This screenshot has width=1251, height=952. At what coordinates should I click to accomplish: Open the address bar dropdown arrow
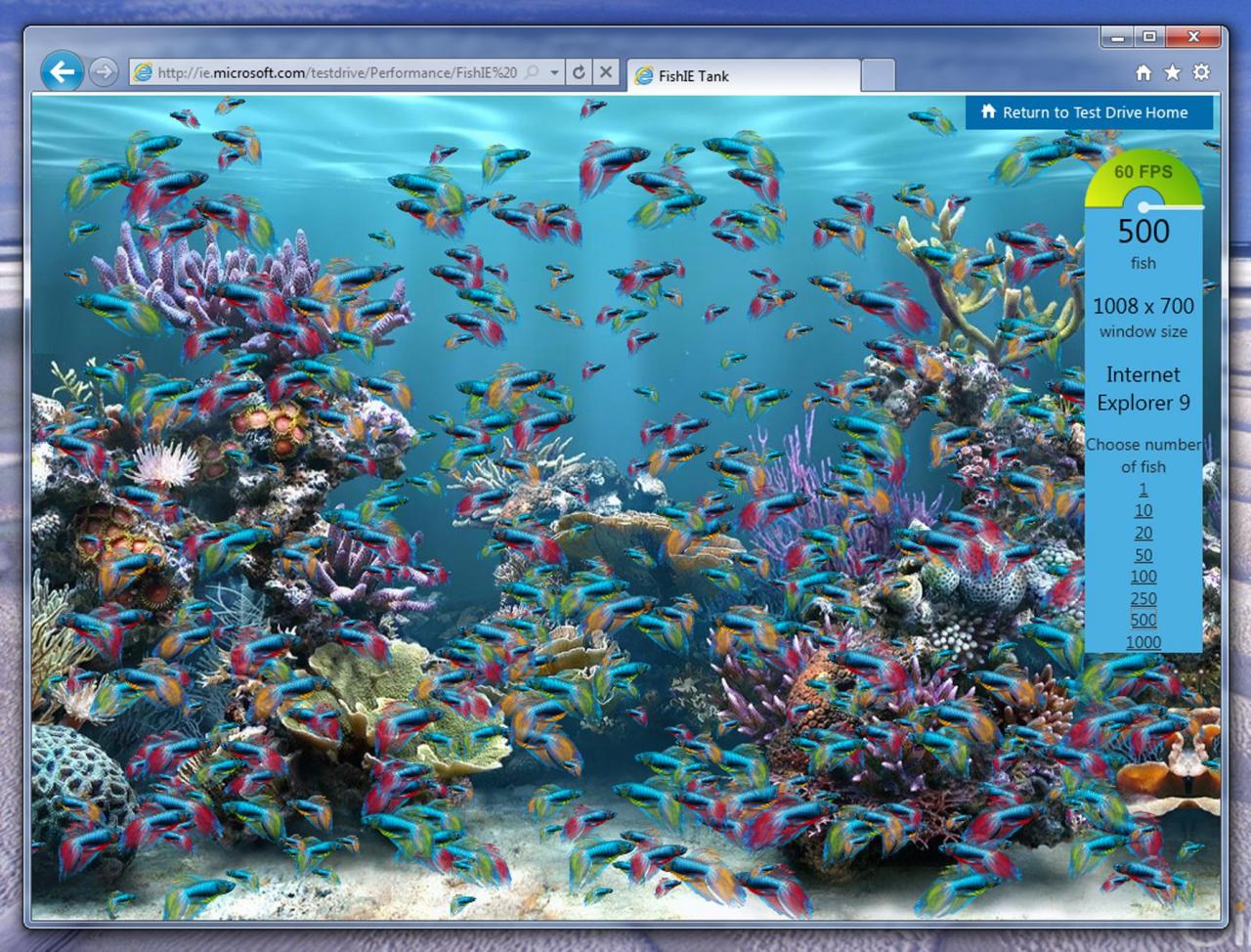pos(554,72)
